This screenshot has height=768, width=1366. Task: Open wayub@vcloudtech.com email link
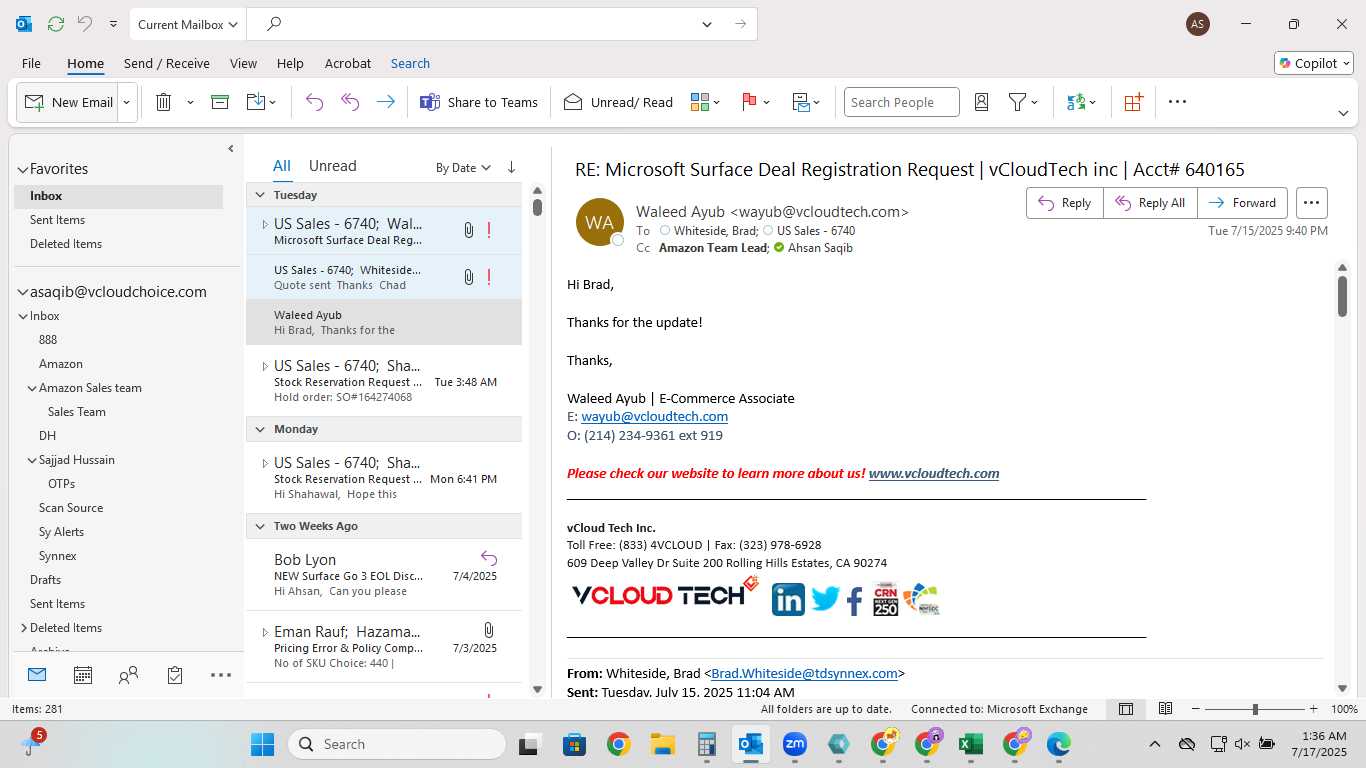[654, 416]
